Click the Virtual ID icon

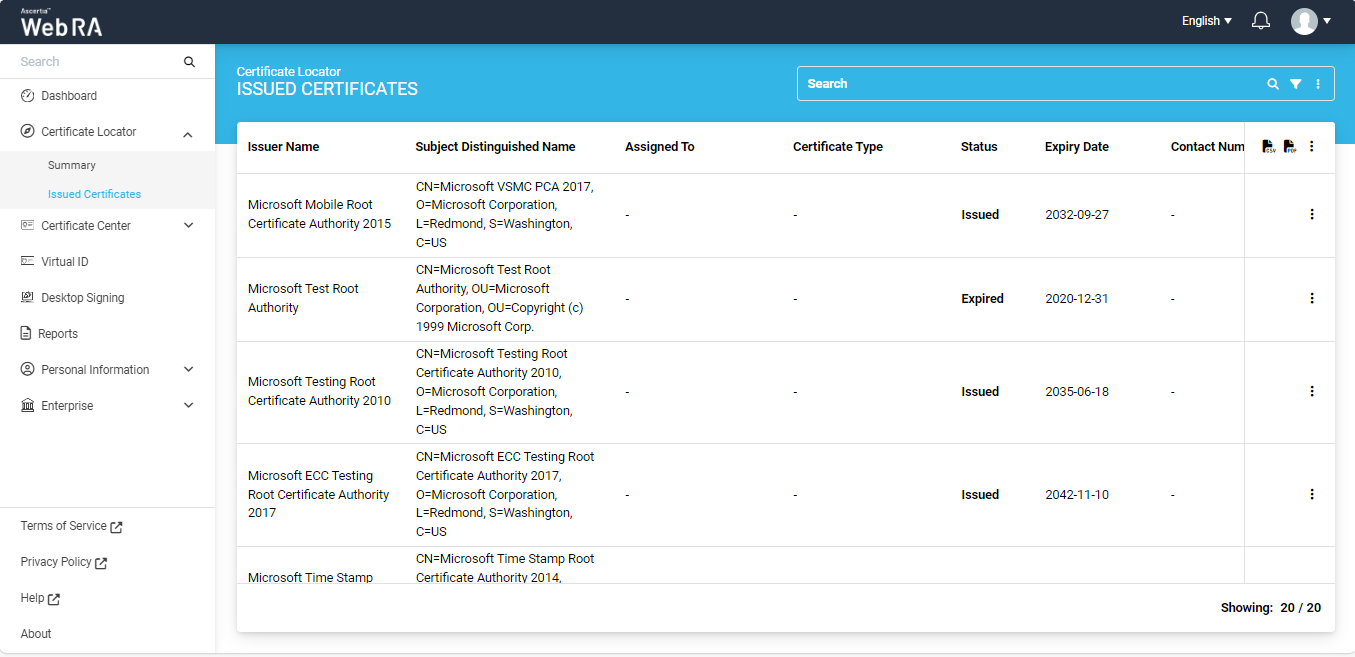click(x=28, y=262)
